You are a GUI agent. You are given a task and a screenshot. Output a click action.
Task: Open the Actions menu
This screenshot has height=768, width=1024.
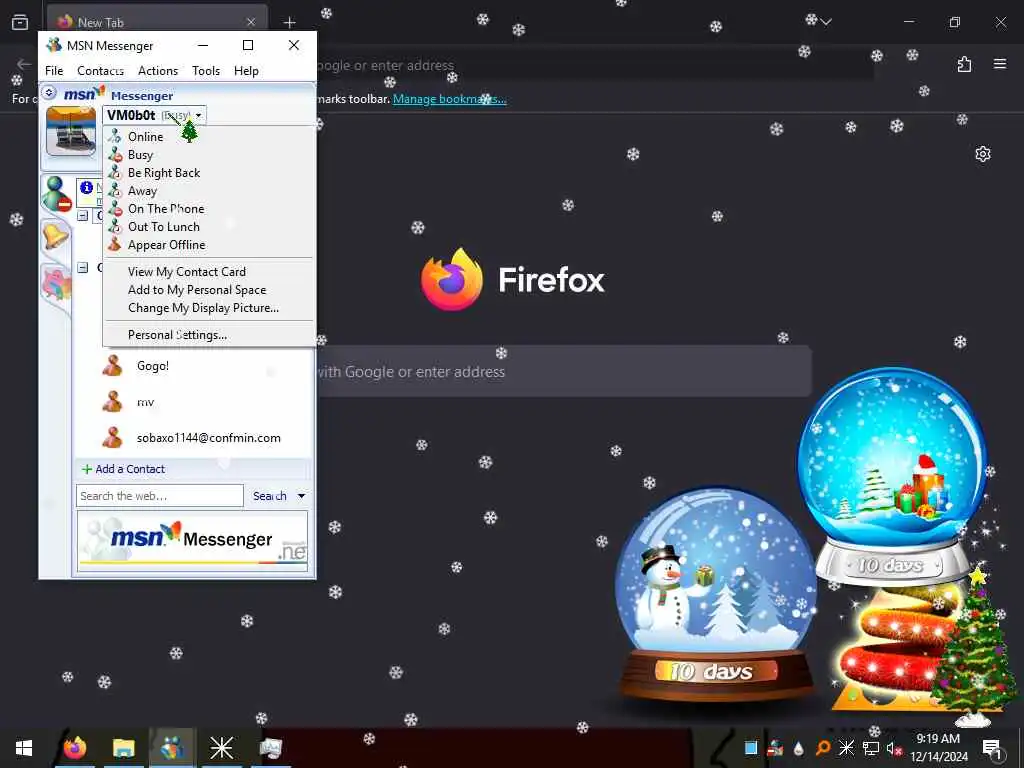tap(158, 71)
